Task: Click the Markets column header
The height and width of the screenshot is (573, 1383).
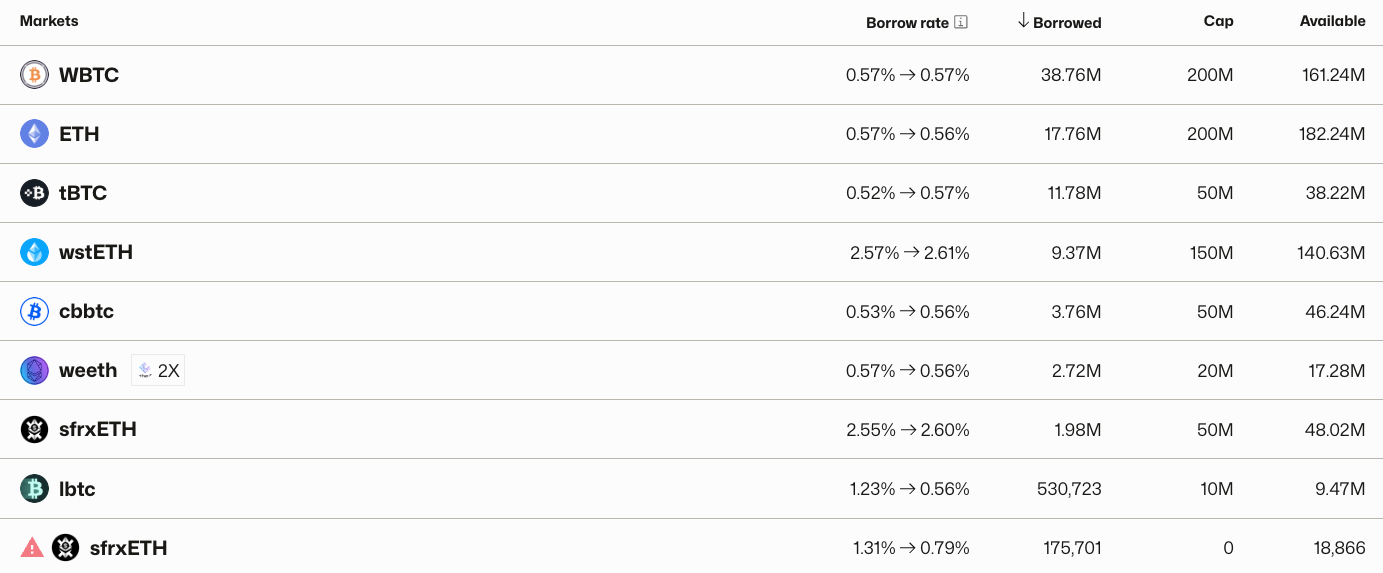Action: pos(49,21)
